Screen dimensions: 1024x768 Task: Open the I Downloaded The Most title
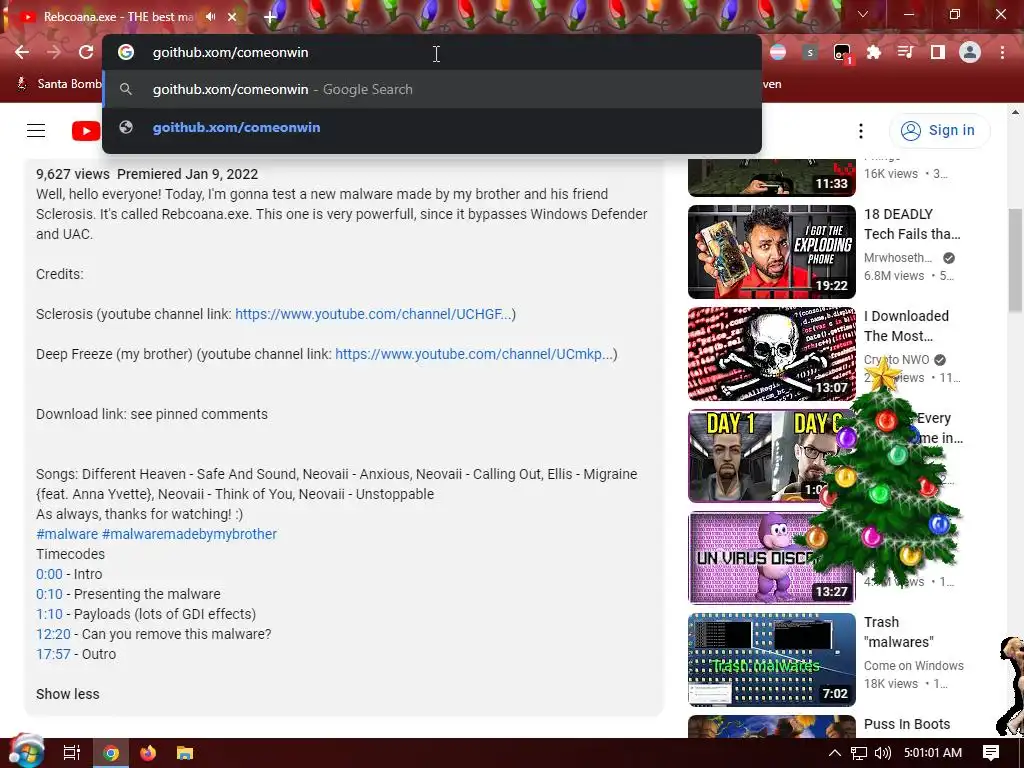tap(906, 326)
